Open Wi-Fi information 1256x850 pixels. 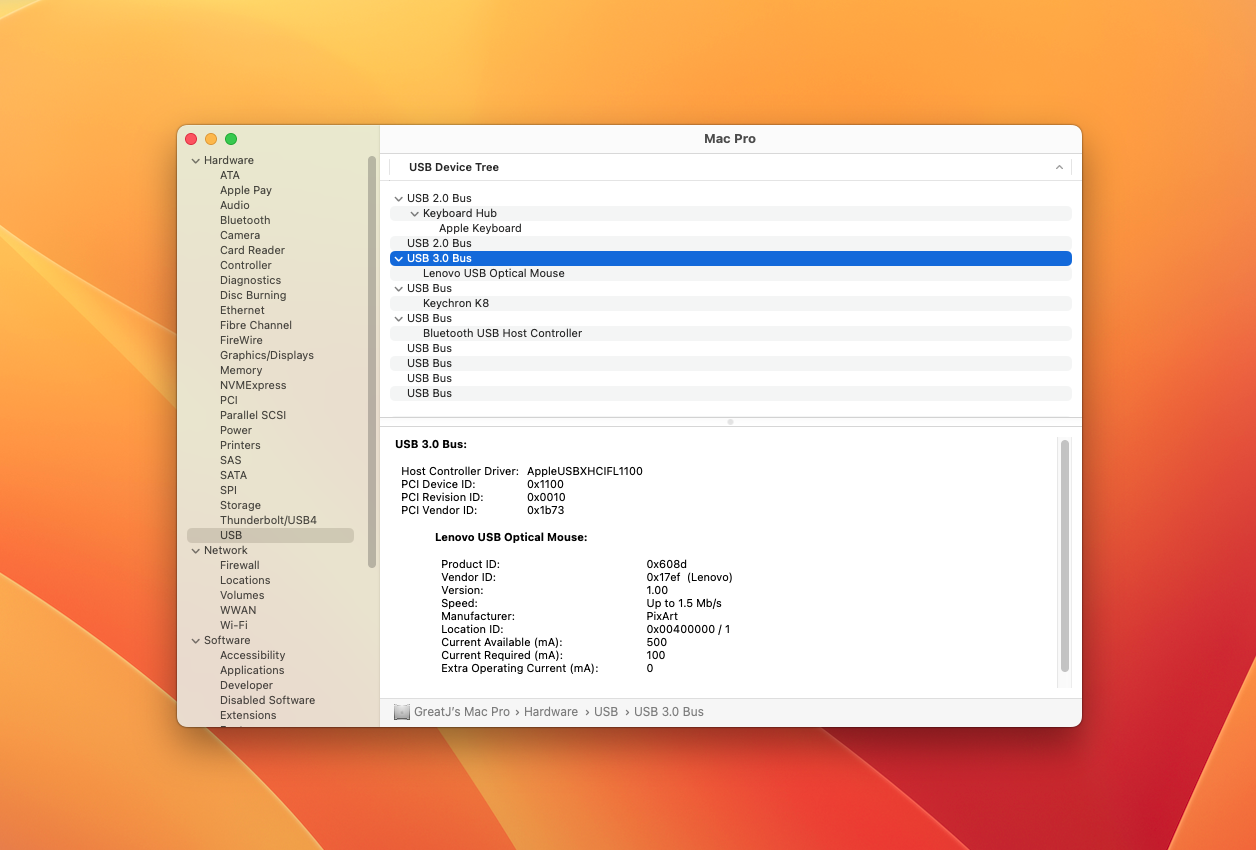pyautogui.click(x=234, y=625)
